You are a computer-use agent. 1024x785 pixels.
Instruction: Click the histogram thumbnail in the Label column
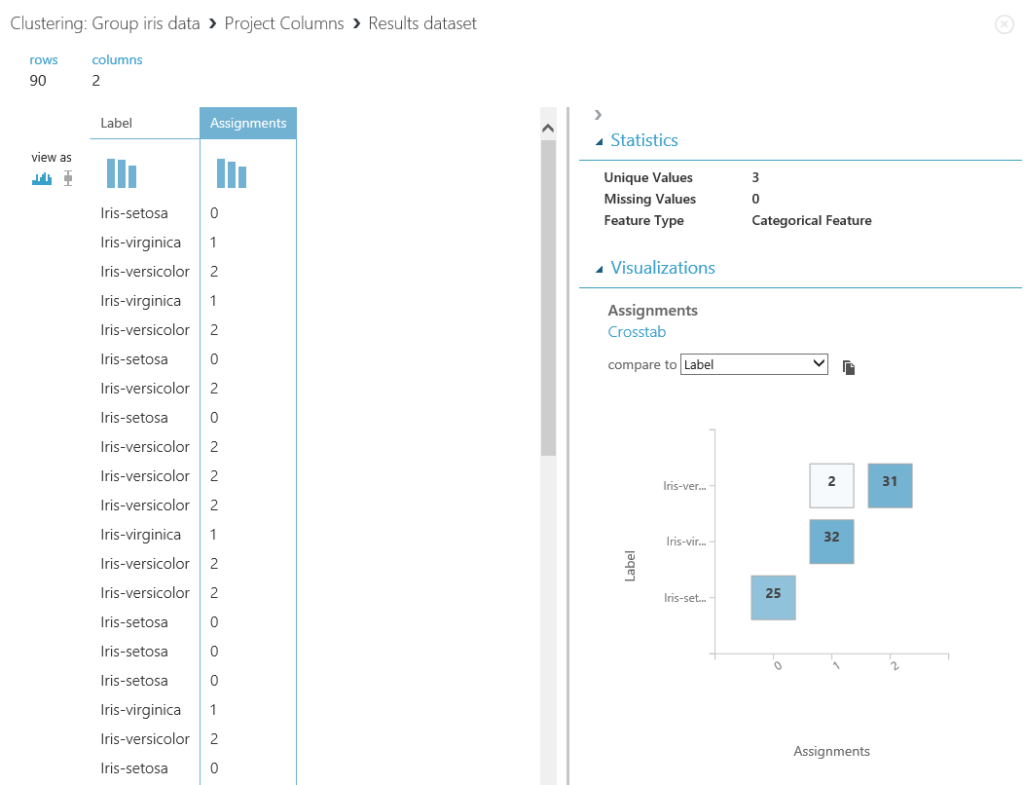pos(121,172)
